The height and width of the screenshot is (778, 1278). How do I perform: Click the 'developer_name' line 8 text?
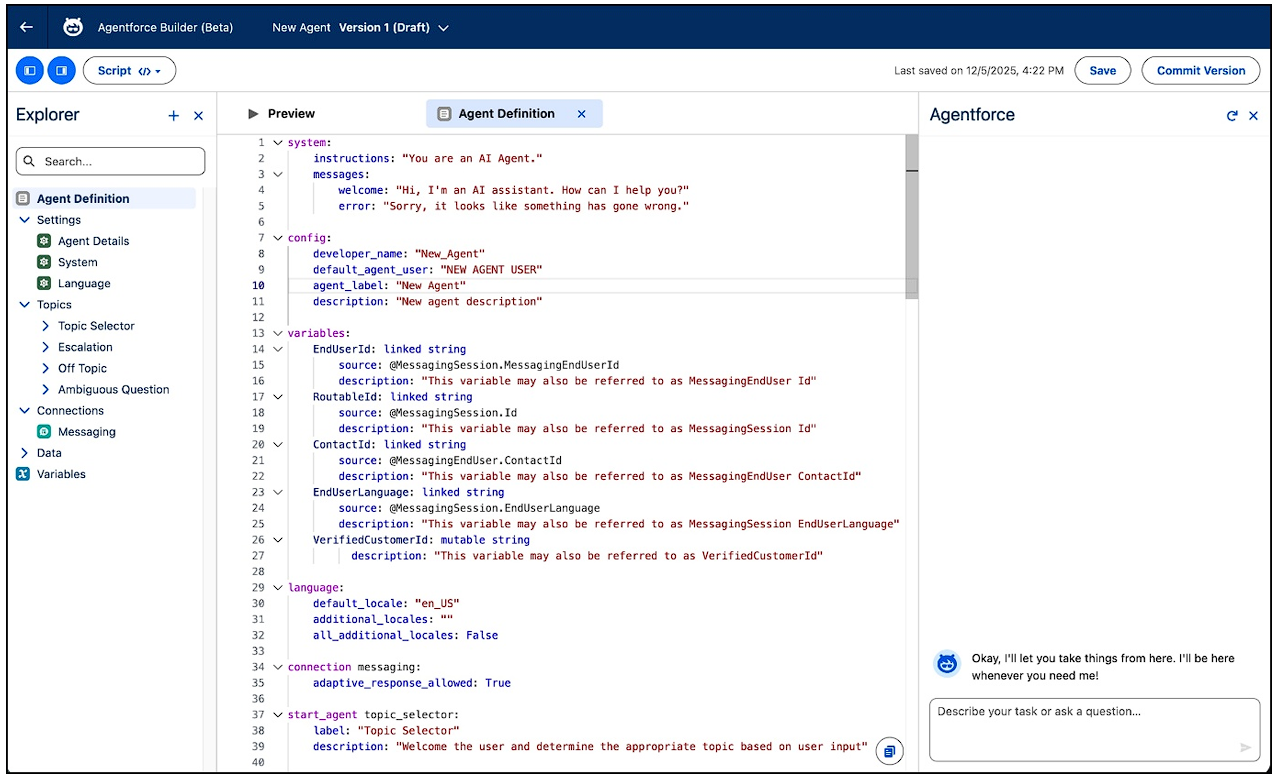[399, 254]
